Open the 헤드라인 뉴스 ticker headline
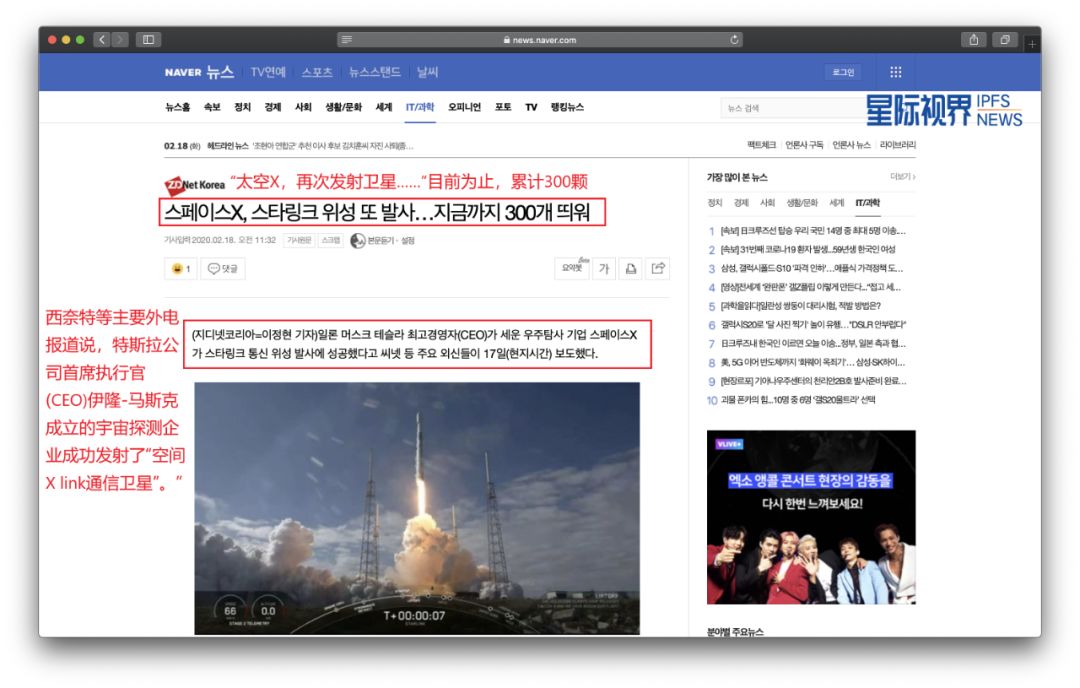The width and height of the screenshot is (1080, 688). point(333,146)
